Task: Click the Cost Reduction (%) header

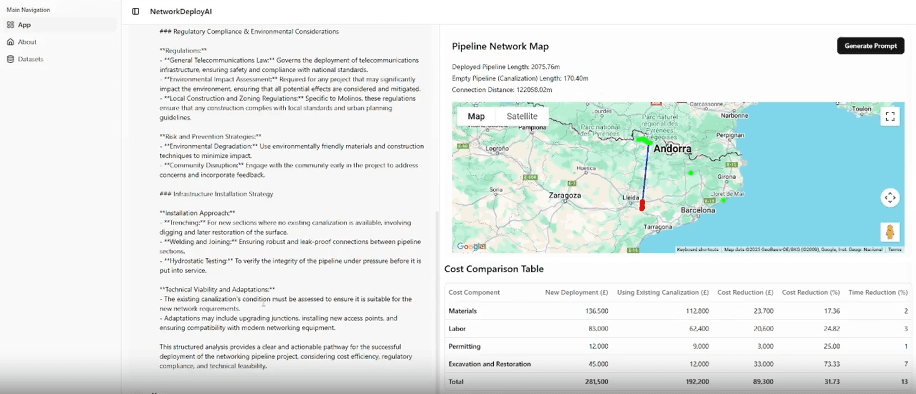Action: [x=810, y=292]
